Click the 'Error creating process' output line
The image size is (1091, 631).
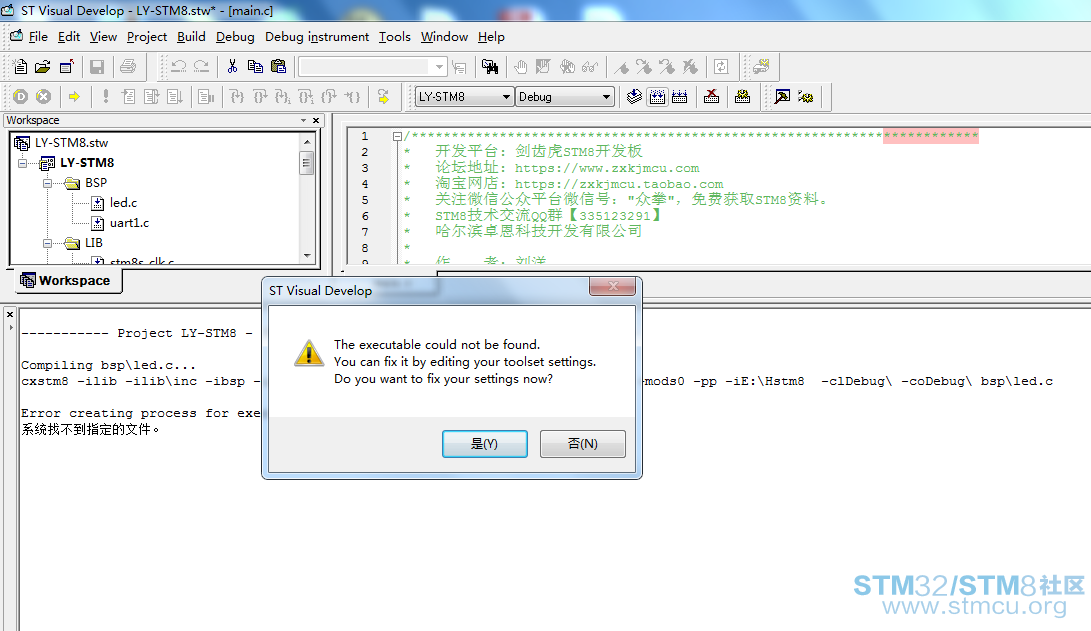coord(140,413)
